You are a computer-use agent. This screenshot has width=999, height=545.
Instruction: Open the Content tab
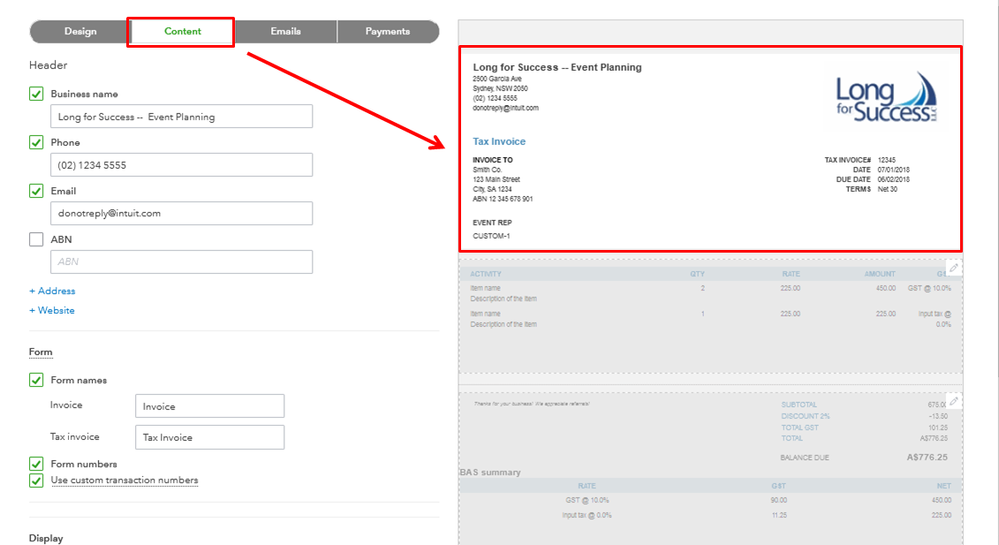(182, 31)
